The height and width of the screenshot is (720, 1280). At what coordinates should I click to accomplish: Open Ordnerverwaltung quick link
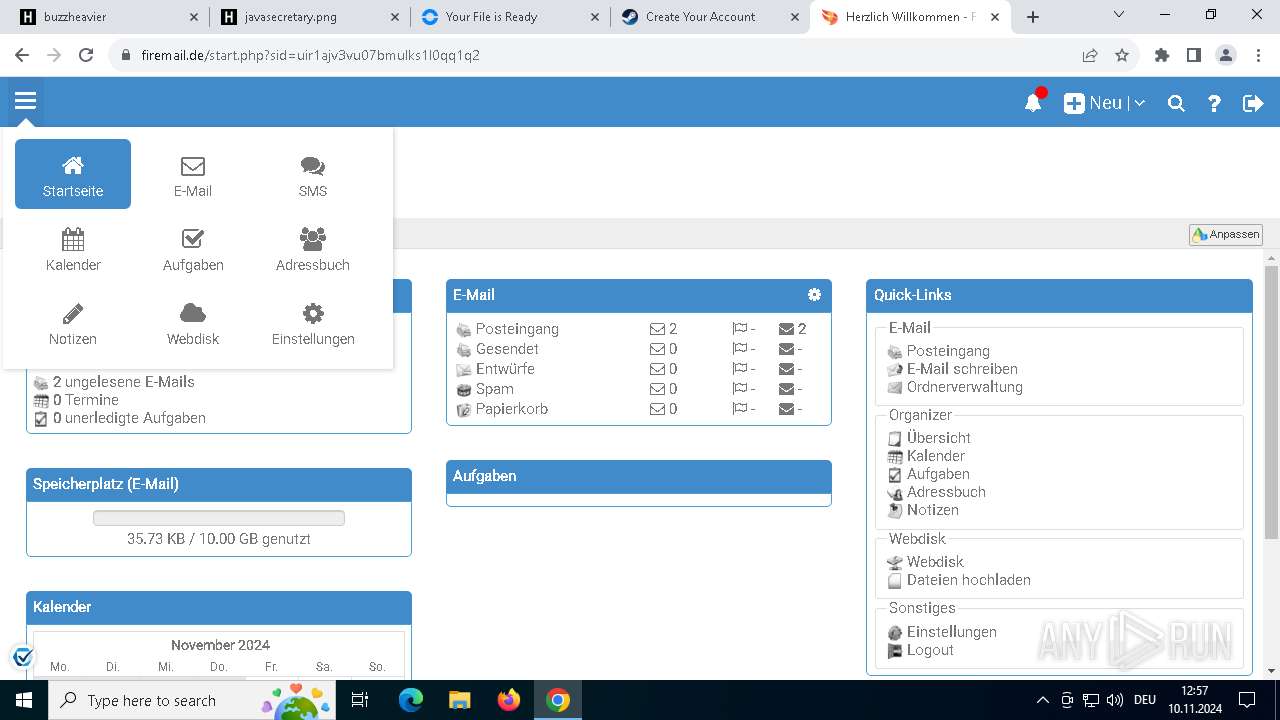tap(964, 387)
